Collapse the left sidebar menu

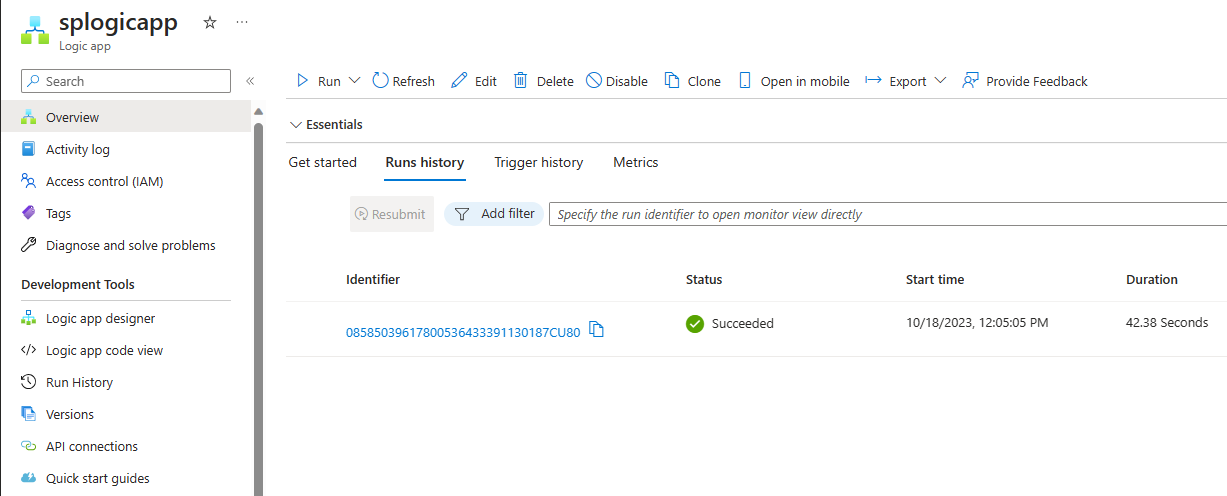click(250, 81)
